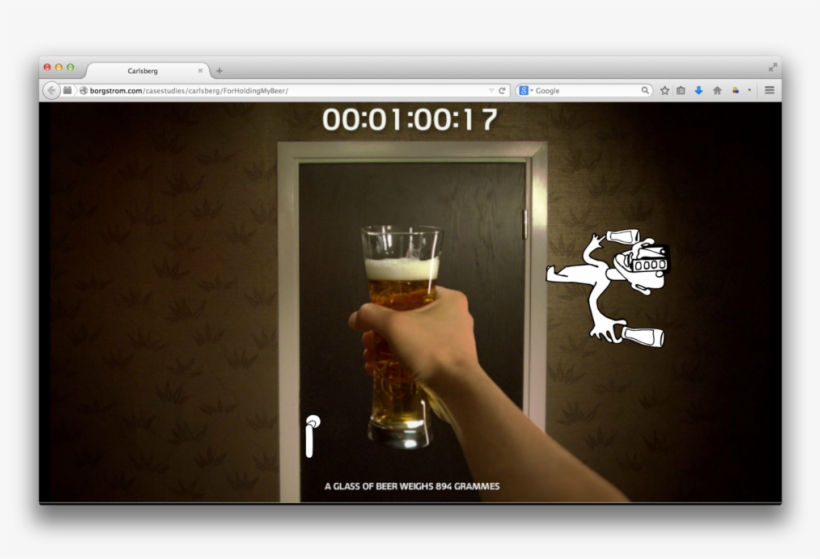Bookmark this page with the star icon
Image resolution: width=820 pixels, height=559 pixels.
665,90
